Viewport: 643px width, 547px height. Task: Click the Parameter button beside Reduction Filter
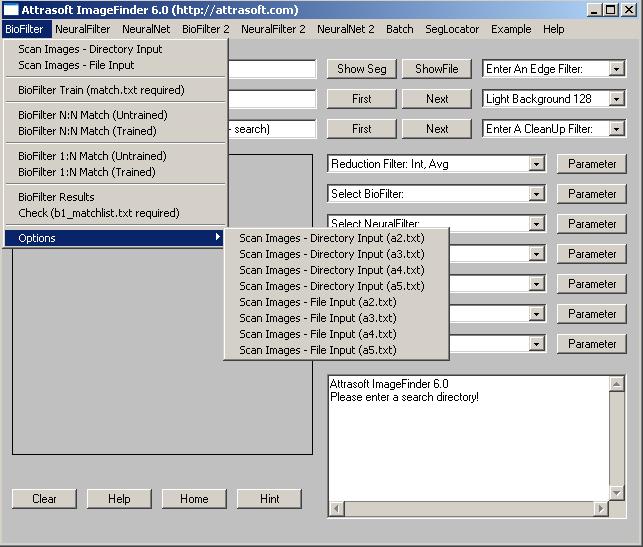(592, 164)
